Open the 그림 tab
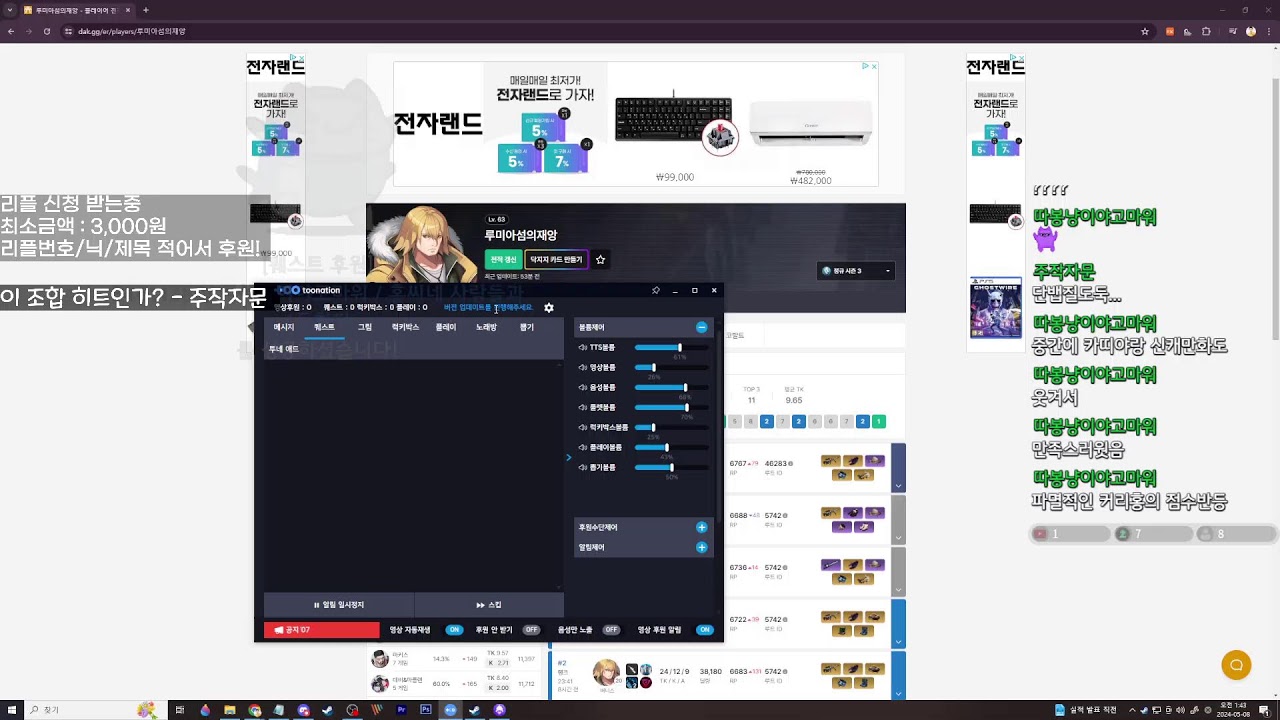 pyautogui.click(x=365, y=327)
